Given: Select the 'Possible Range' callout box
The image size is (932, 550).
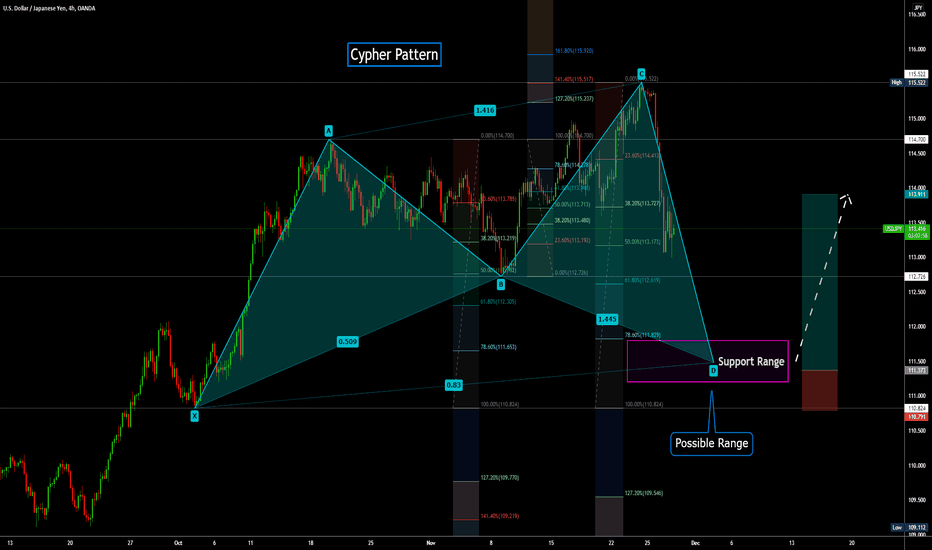Looking at the screenshot, I should (x=711, y=444).
